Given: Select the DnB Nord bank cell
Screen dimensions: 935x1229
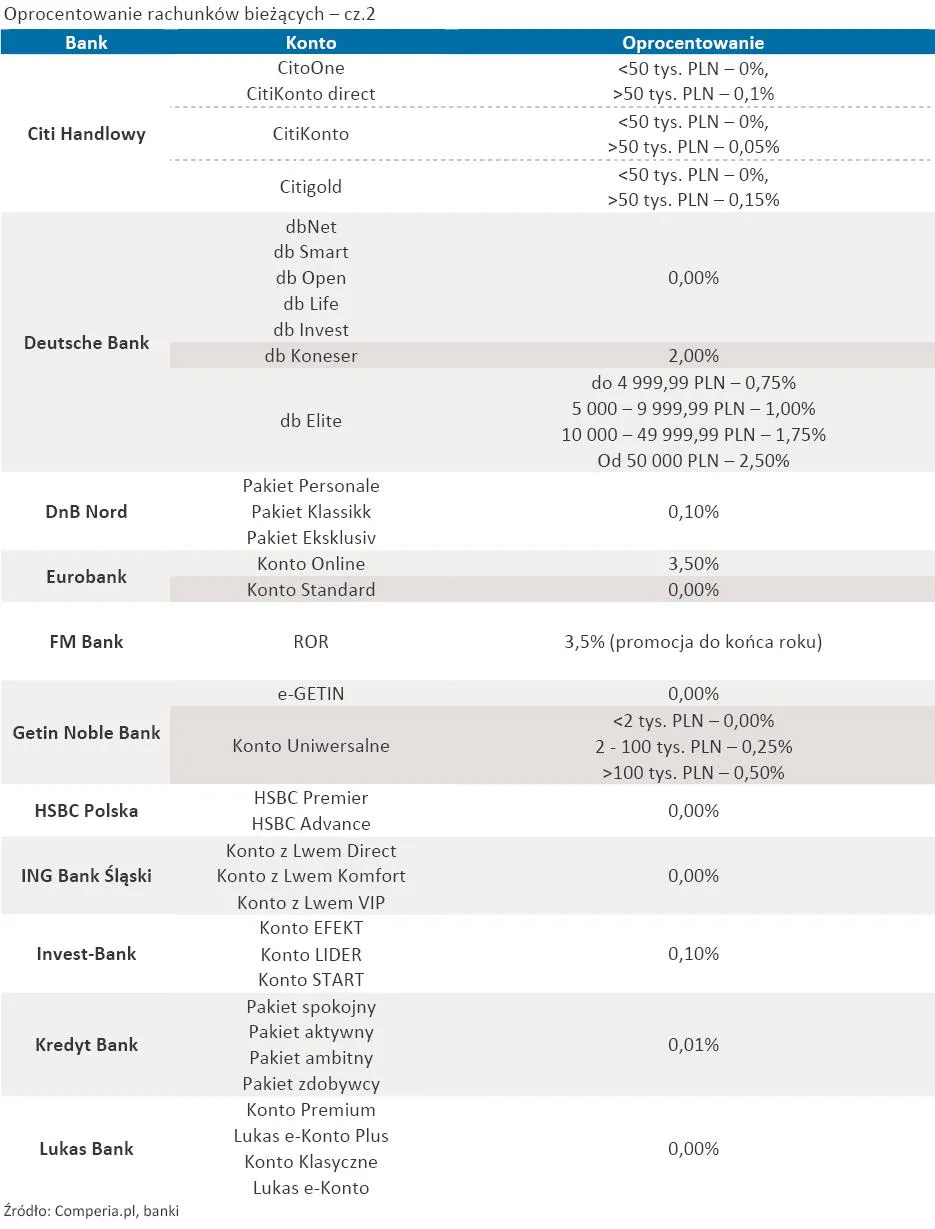Looking at the screenshot, I should tap(86, 512).
